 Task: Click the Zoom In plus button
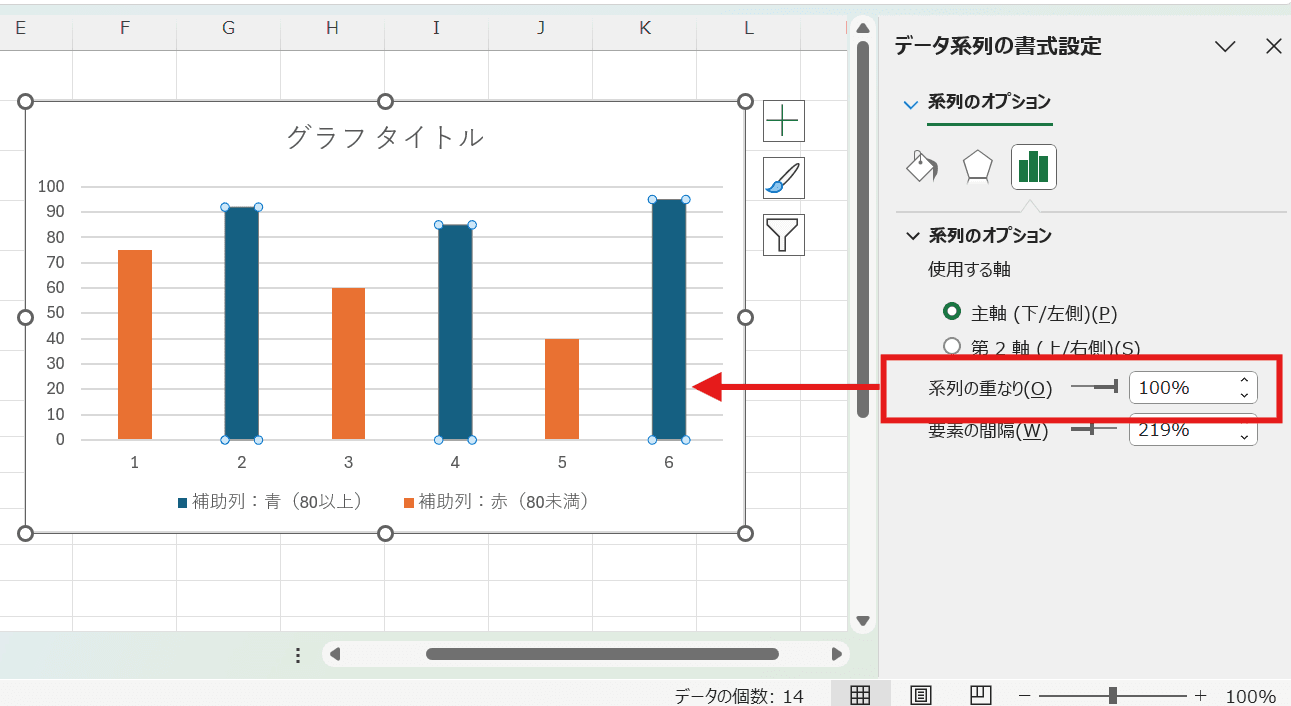pos(1199,694)
